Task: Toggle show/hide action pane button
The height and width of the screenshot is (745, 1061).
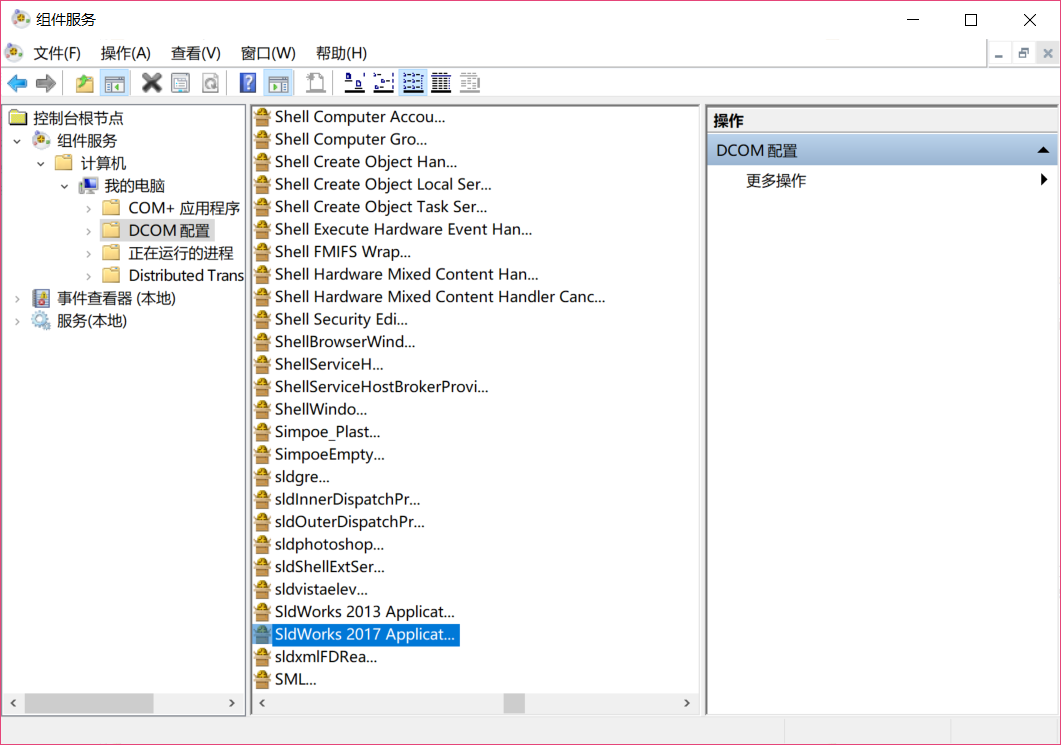Action: (x=278, y=83)
